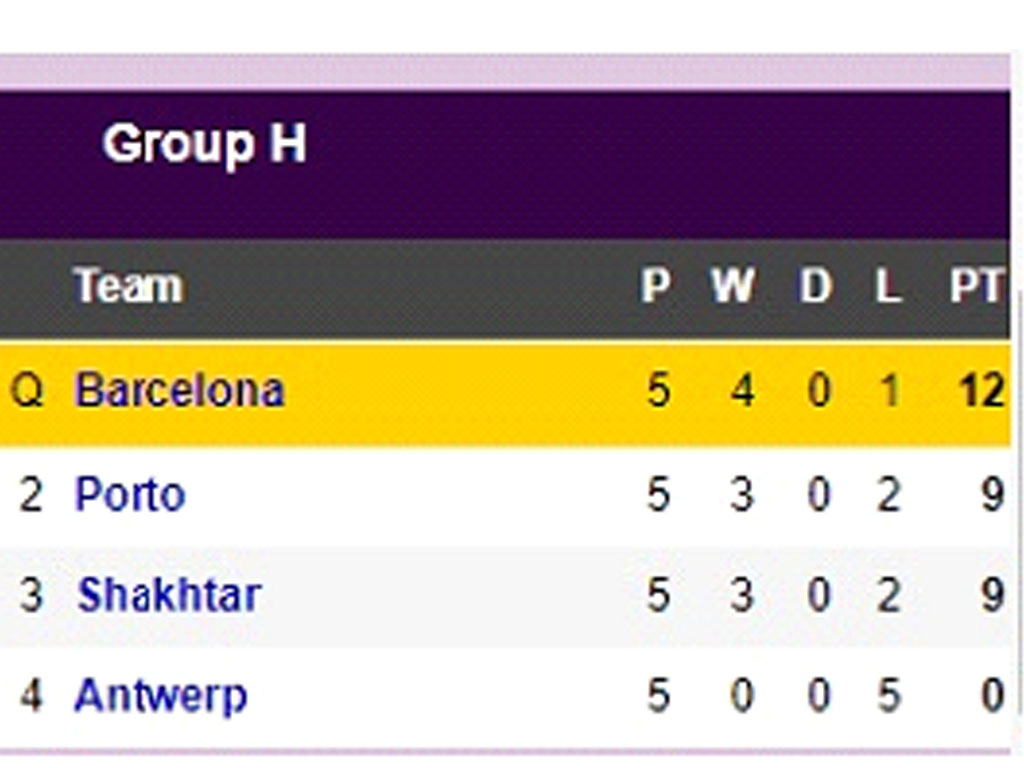Click Antwerp's 5 losses value
This screenshot has width=1024, height=768.
889,696
